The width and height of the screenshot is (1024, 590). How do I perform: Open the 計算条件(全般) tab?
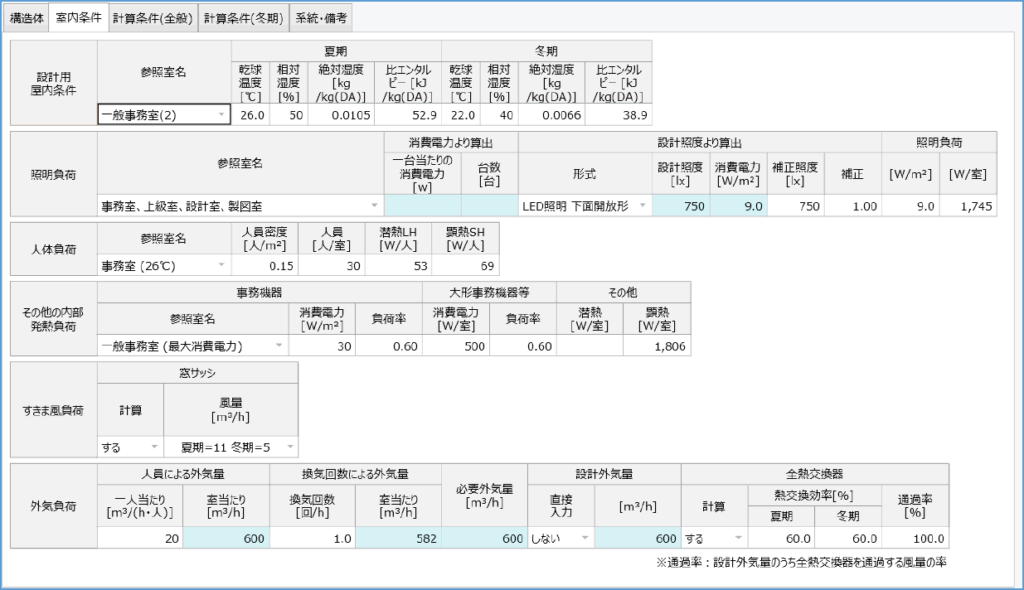pyautogui.click(x=152, y=18)
